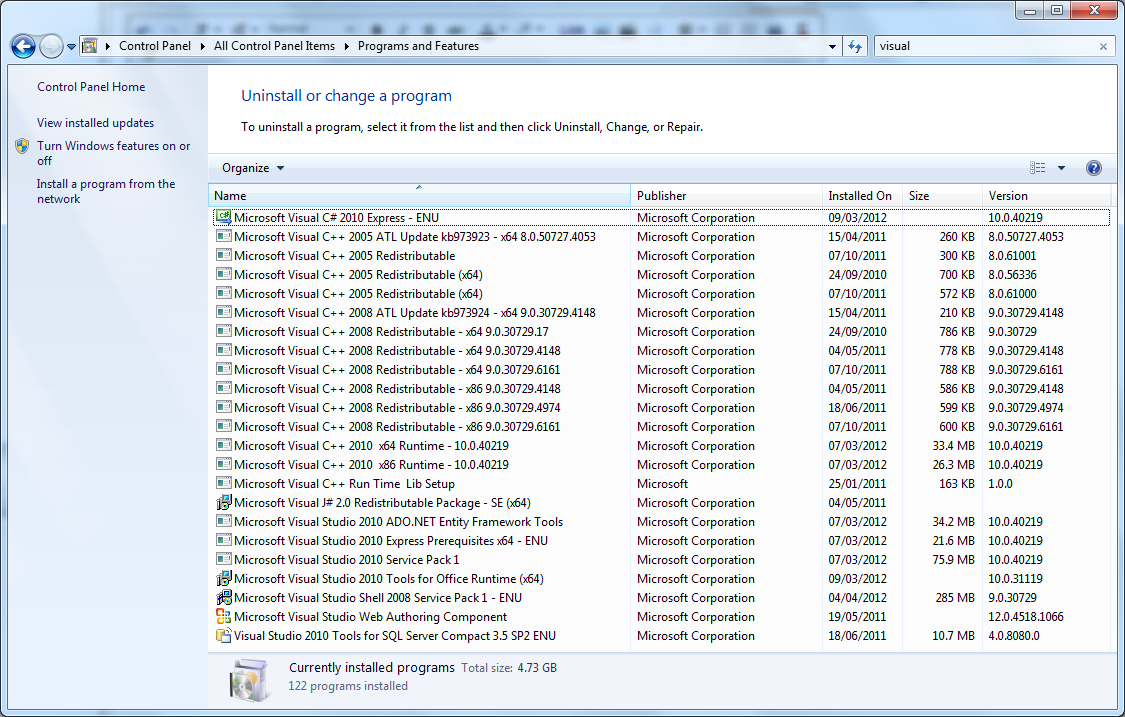The image size is (1125, 717).
Task: Open the recent pages dropdown arrow
Action: pos(71,47)
